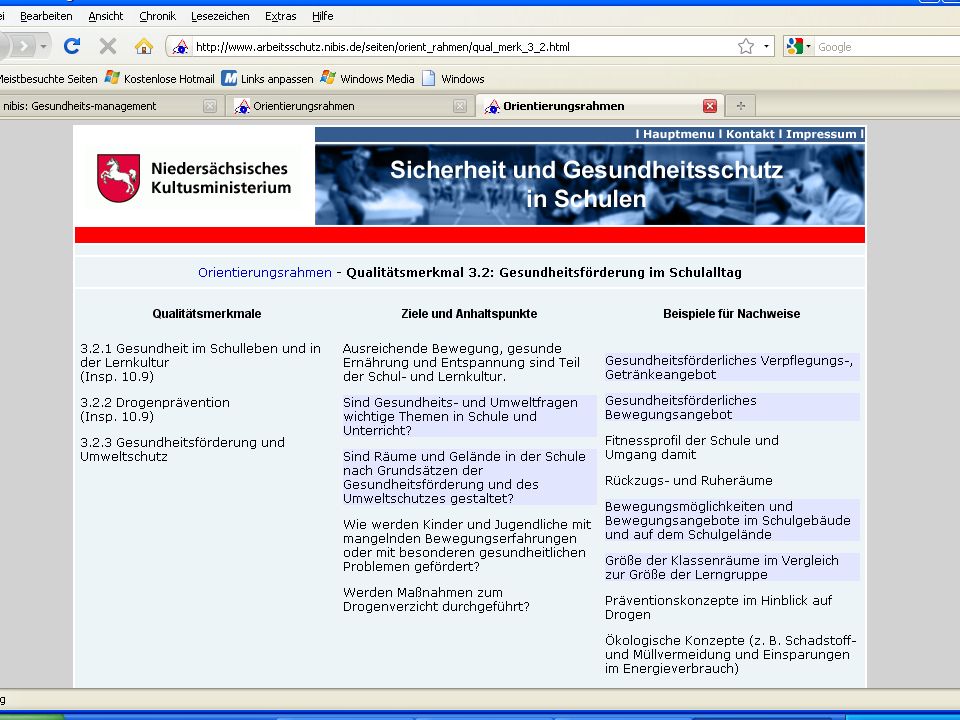Viewport: 960px width, 720px height.
Task: Open the Impressum link
Action: point(821,134)
